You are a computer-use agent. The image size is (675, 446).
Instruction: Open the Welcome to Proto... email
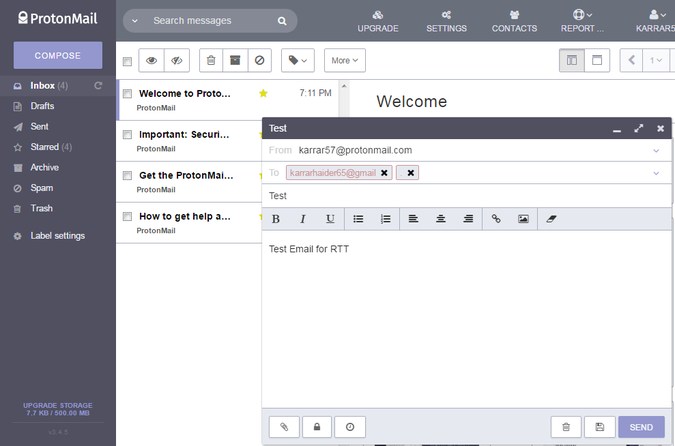228,100
